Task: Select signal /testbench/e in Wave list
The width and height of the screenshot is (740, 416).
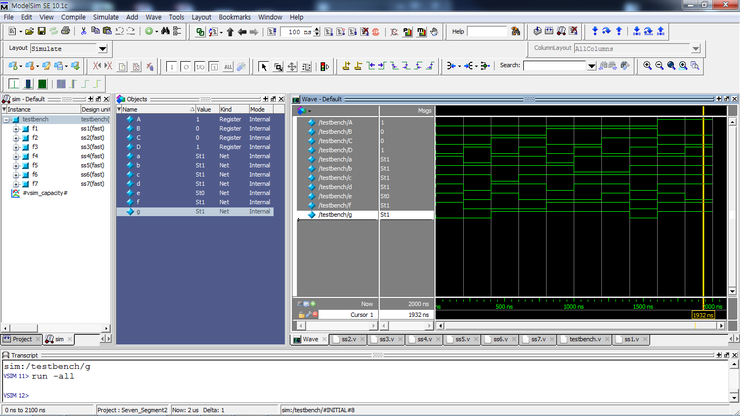Action: 337,196
